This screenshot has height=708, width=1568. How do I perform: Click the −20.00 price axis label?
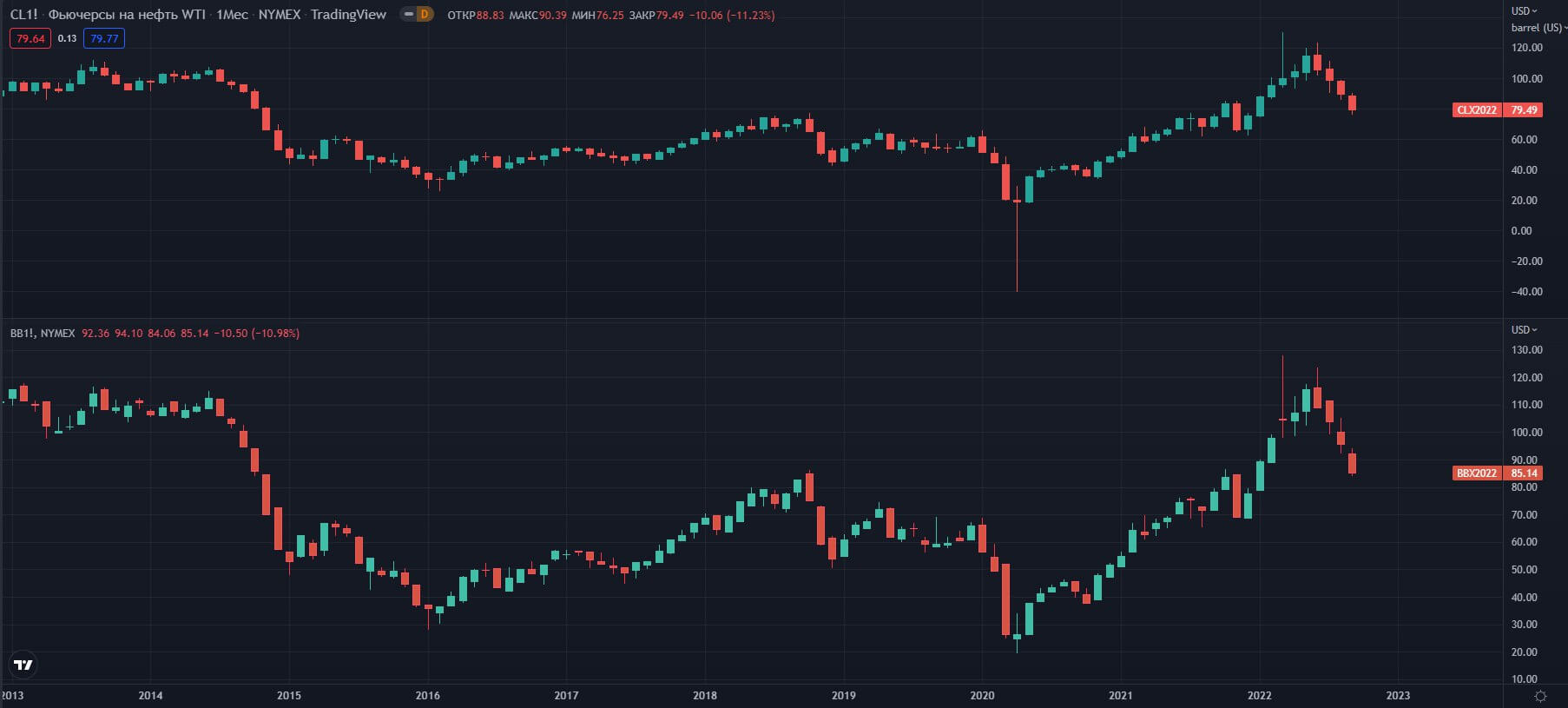click(1527, 261)
